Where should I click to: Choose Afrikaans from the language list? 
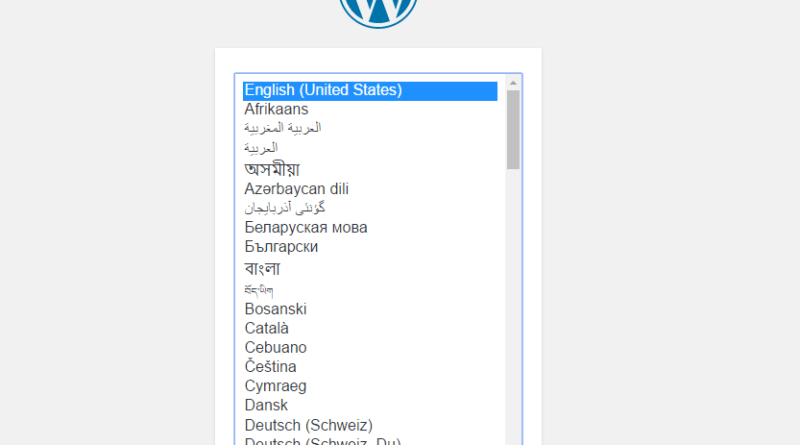click(x=276, y=109)
